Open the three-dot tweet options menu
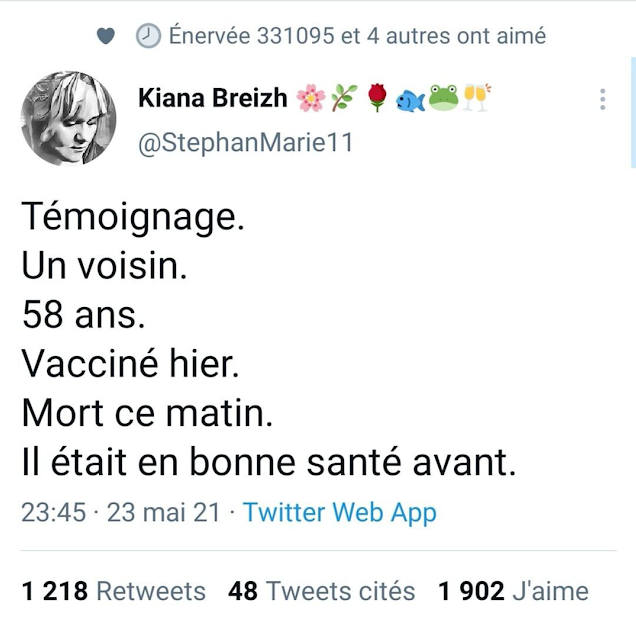 click(x=602, y=99)
